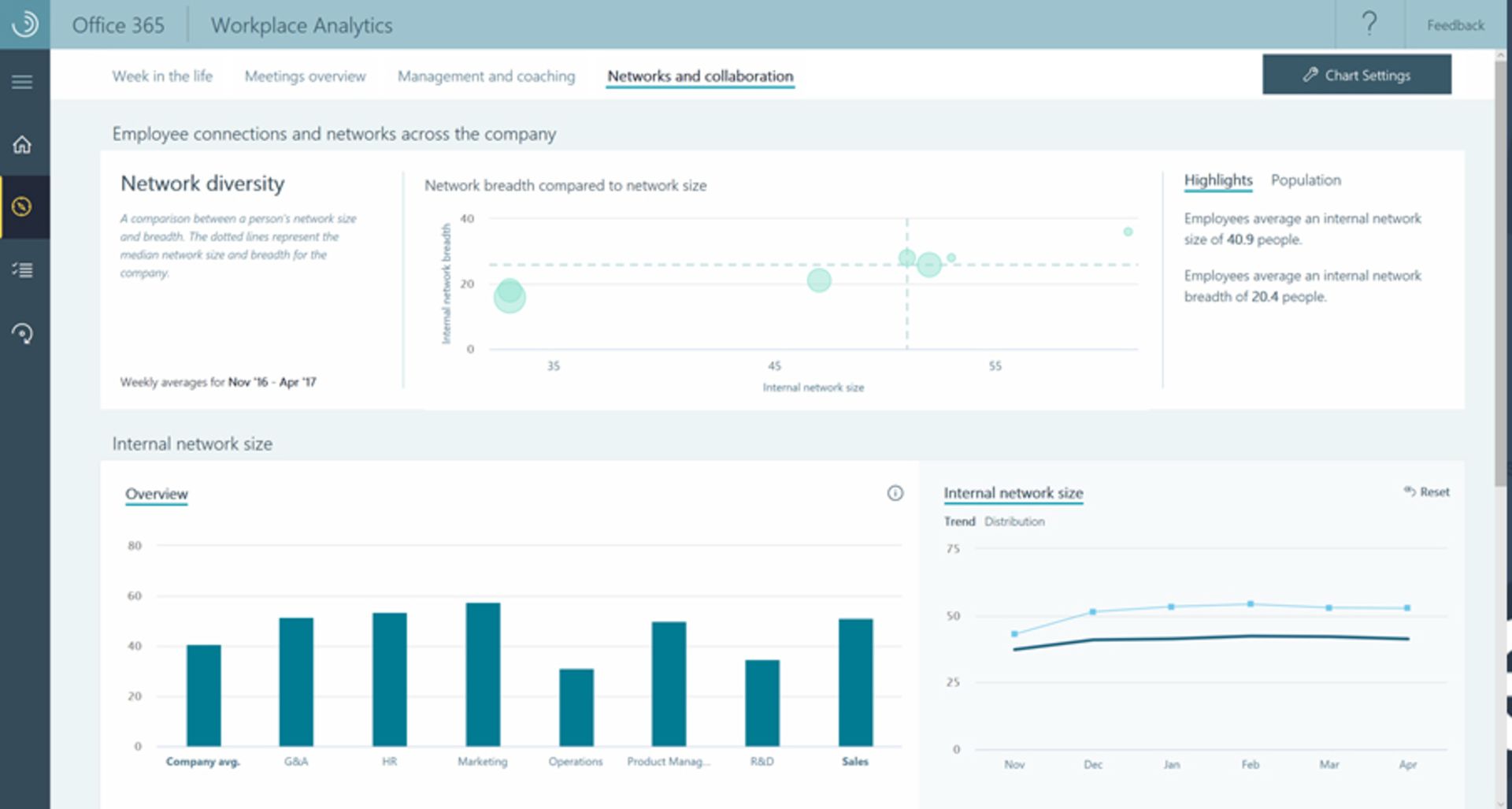Switch to the Population view

tap(1306, 180)
